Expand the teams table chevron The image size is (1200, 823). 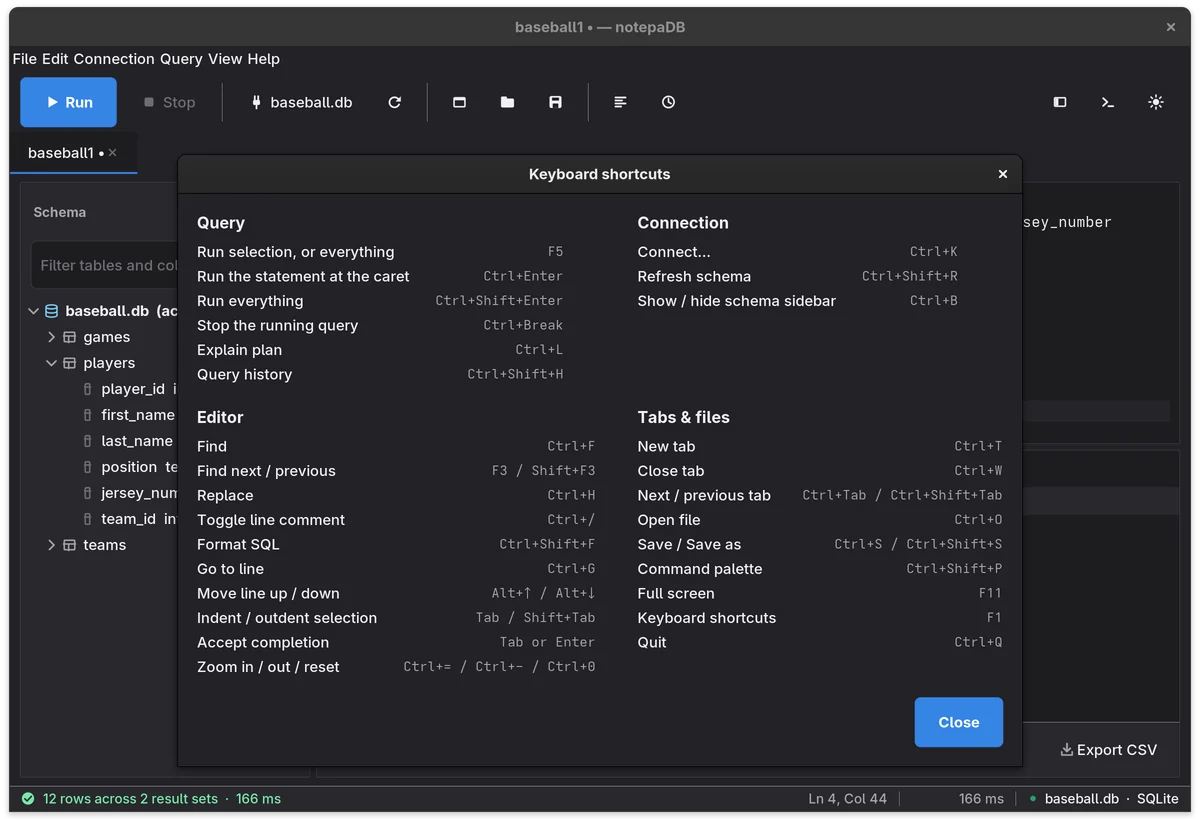tap(52, 545)
